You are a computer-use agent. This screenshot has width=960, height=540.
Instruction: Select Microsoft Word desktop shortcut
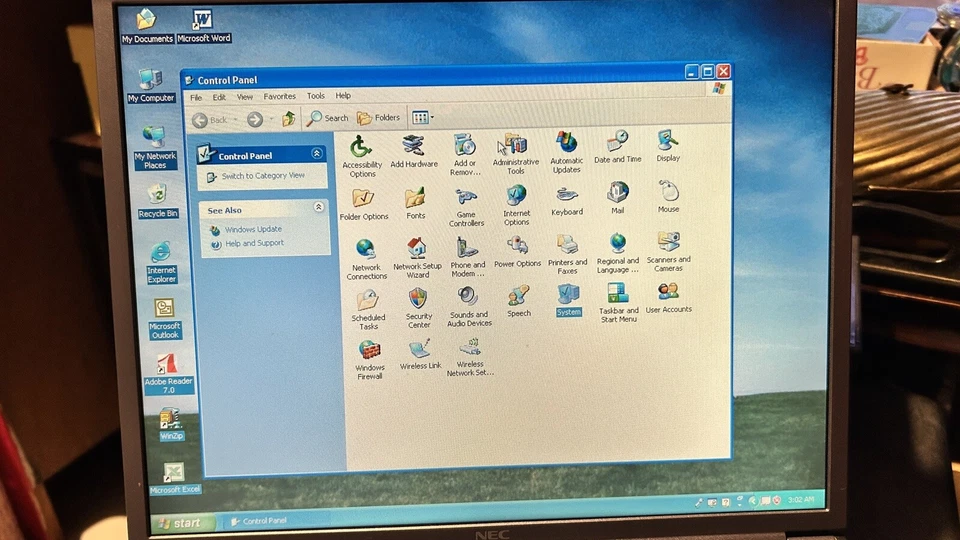(x=203, y=26)
